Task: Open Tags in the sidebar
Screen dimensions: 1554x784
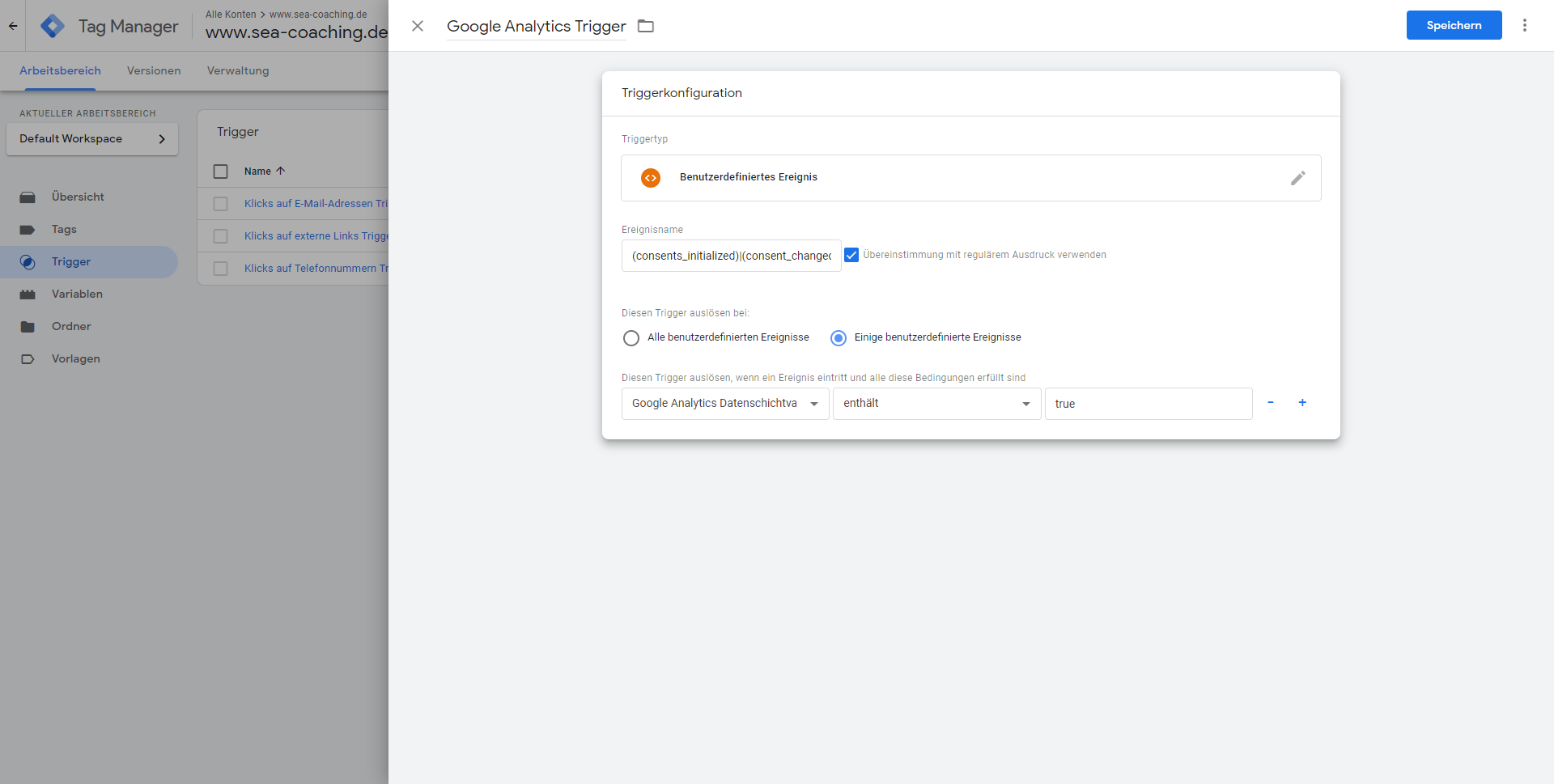Action: pos(64,230)
